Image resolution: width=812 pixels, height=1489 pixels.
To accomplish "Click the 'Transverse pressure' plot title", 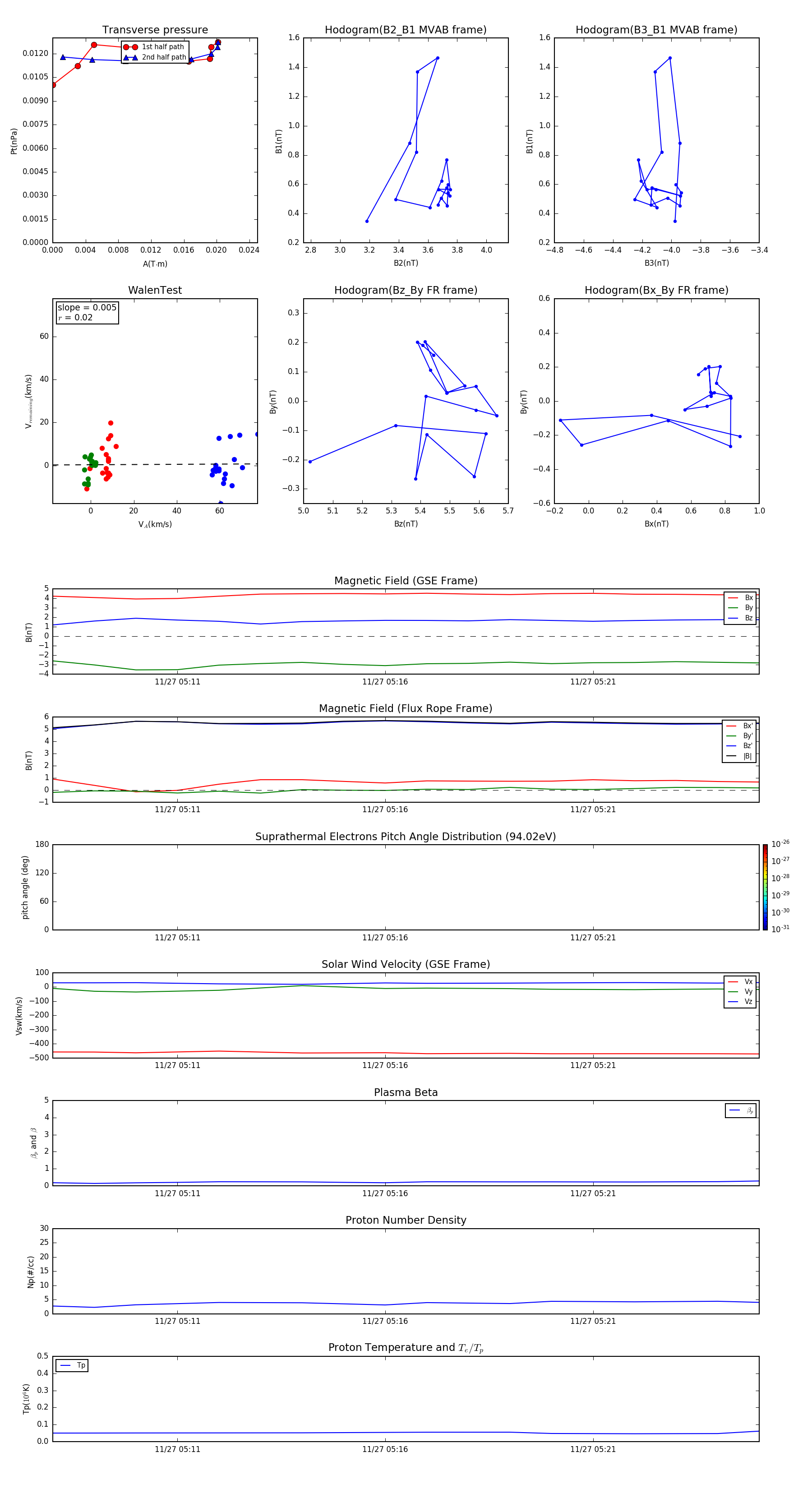I will [155, 30].
